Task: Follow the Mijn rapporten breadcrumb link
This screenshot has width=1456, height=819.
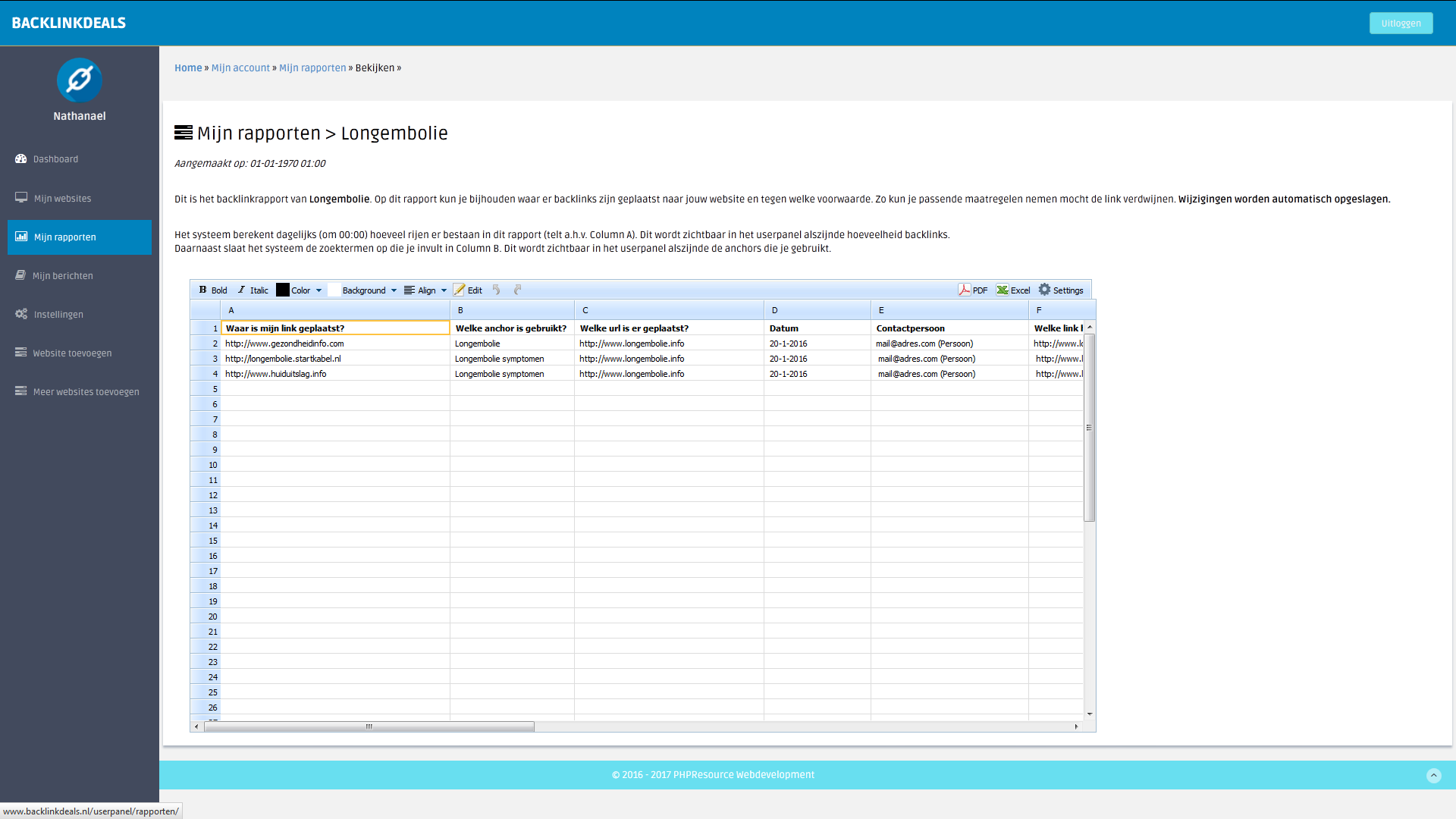Action: (312, 67)
